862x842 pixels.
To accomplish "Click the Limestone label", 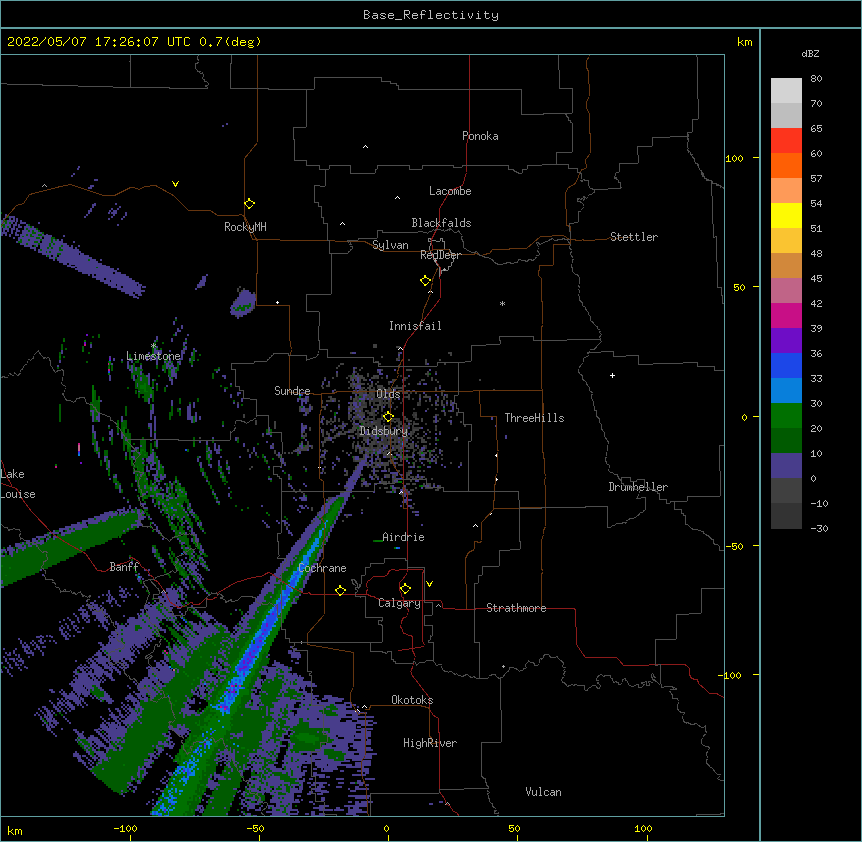I will 153,356.
